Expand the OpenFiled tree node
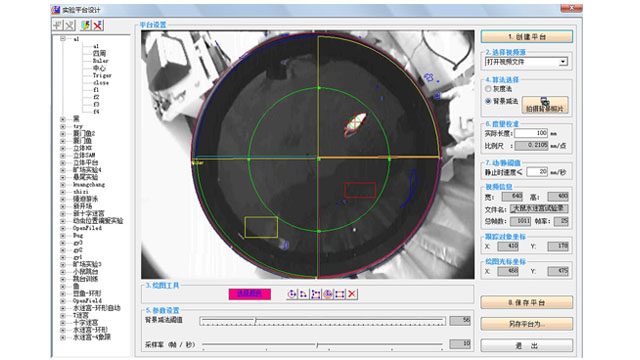The width and height of the screenshot is (640, 360). pos(63,228)
